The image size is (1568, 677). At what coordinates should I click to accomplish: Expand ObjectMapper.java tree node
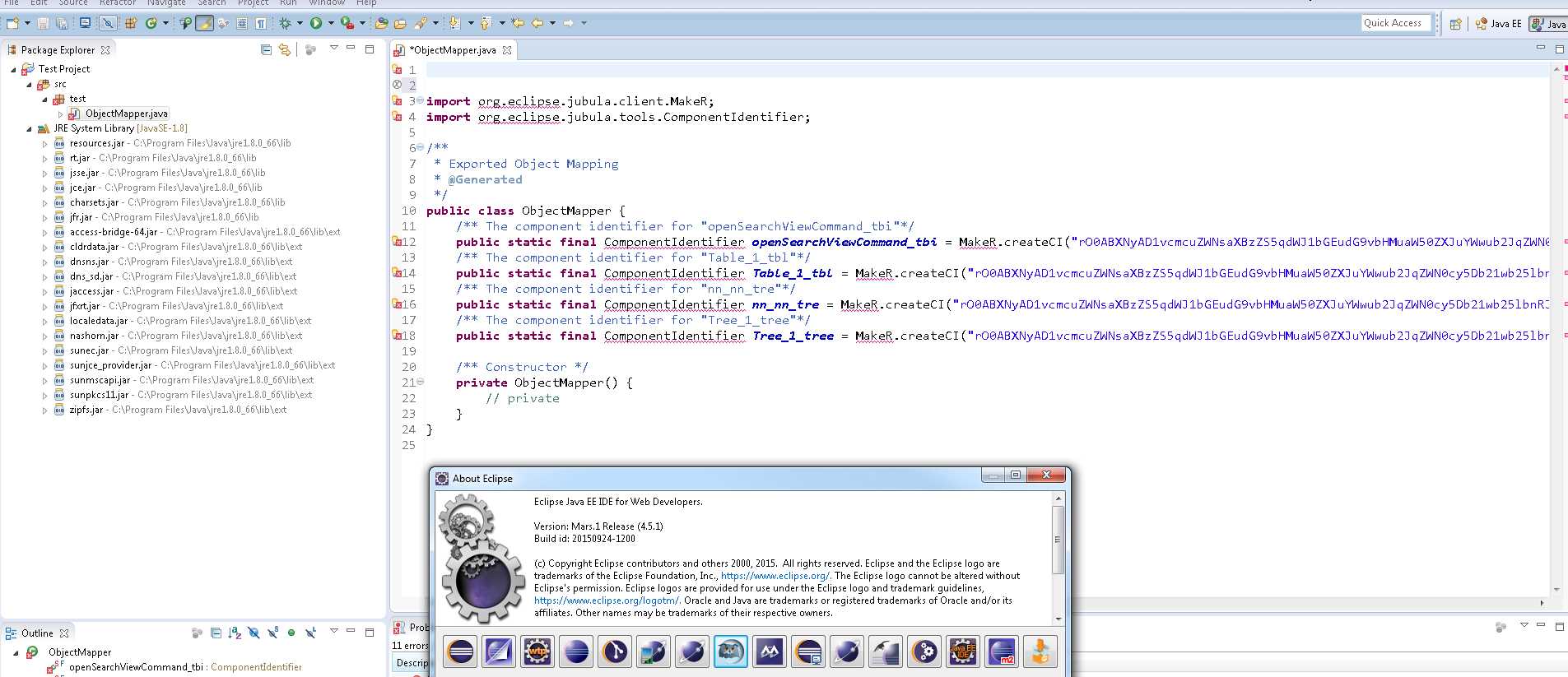point(60,114)
